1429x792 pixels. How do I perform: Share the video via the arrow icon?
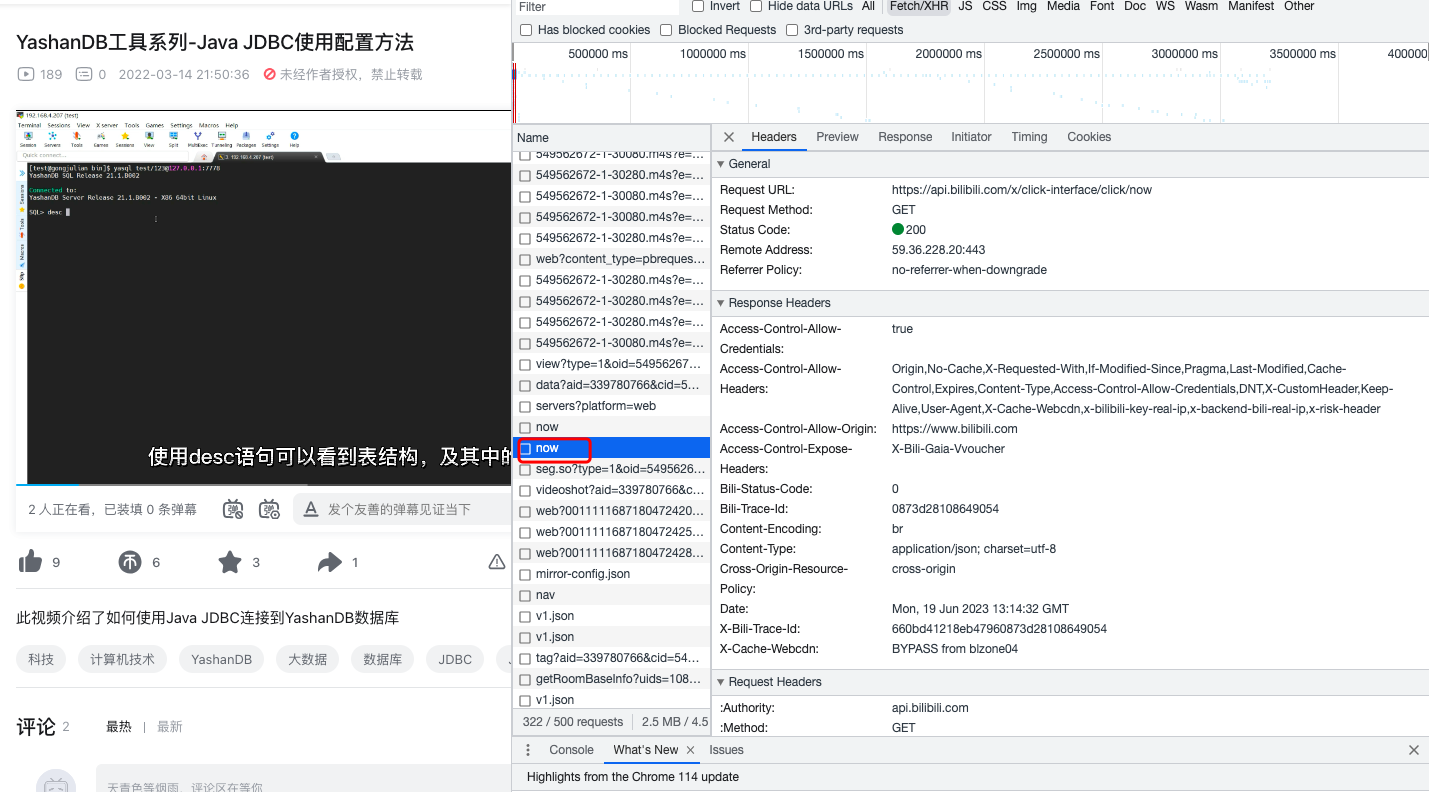pyautogui.click(x=330, y=562)
